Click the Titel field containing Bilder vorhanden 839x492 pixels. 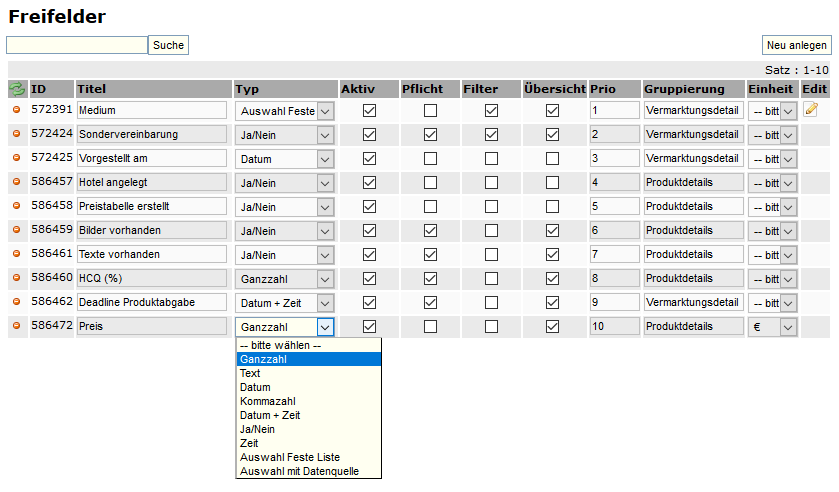pyautogui.click(x=151, y=230)
